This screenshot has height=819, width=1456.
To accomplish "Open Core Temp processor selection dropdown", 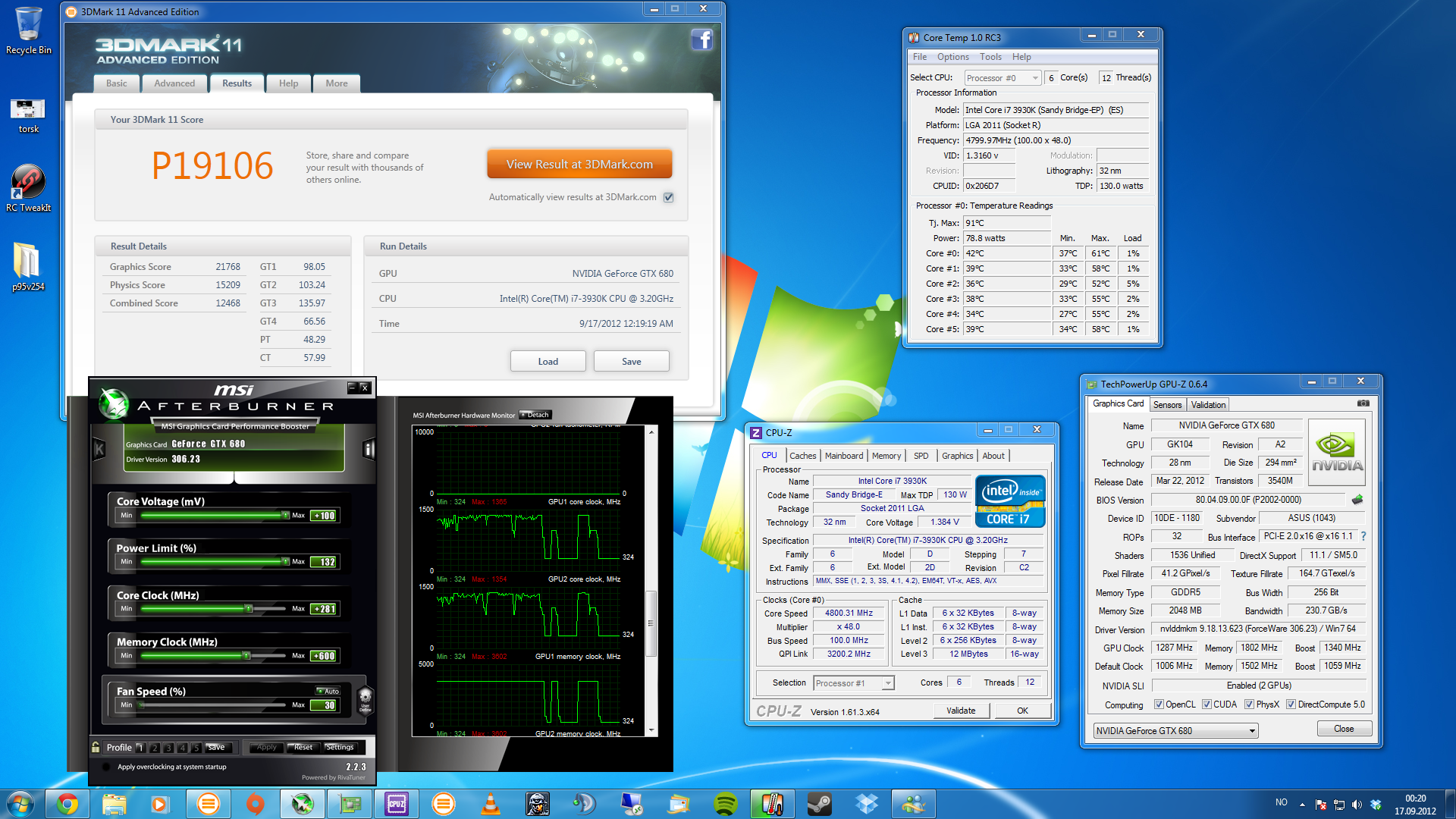I will coord(1002,78).
